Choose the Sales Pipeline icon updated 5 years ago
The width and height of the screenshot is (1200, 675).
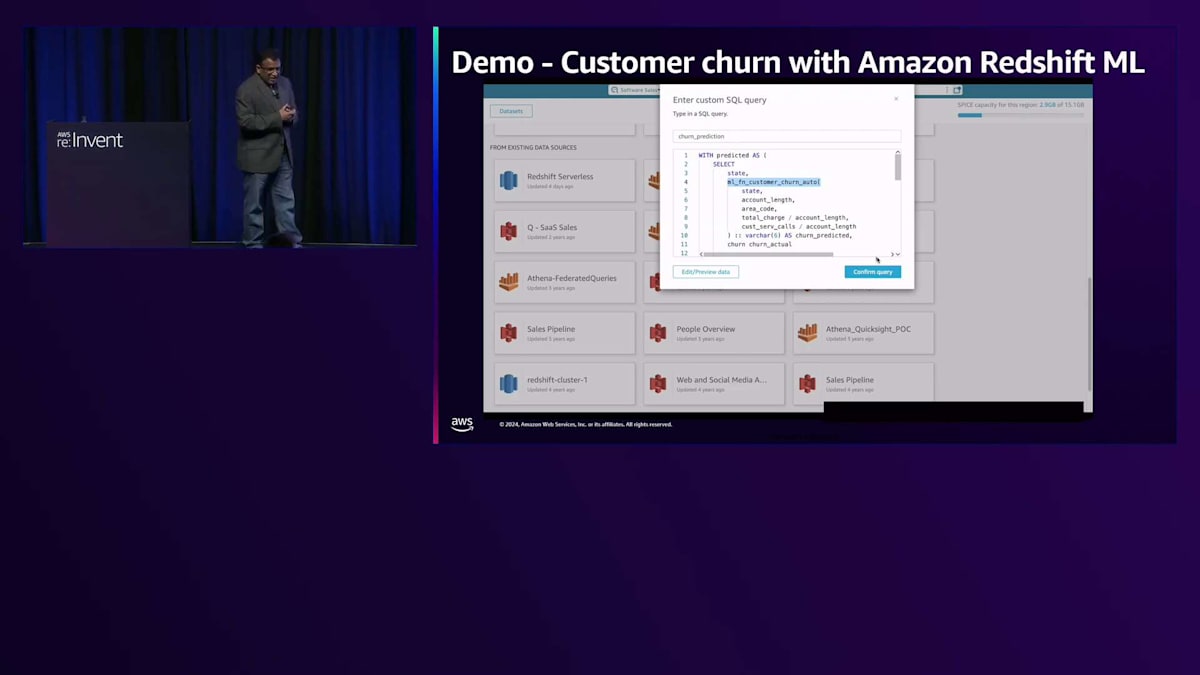coord(508,333)
